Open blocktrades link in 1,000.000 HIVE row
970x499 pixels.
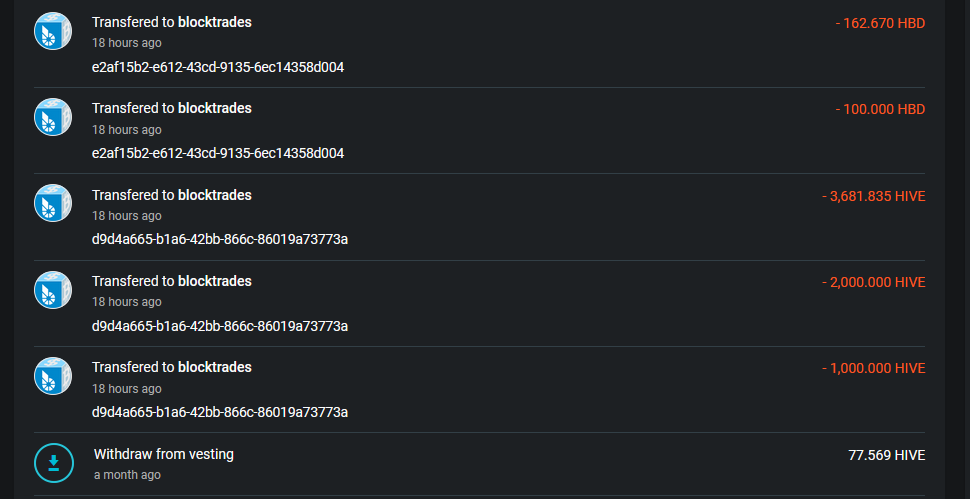[x=215, y=367]
